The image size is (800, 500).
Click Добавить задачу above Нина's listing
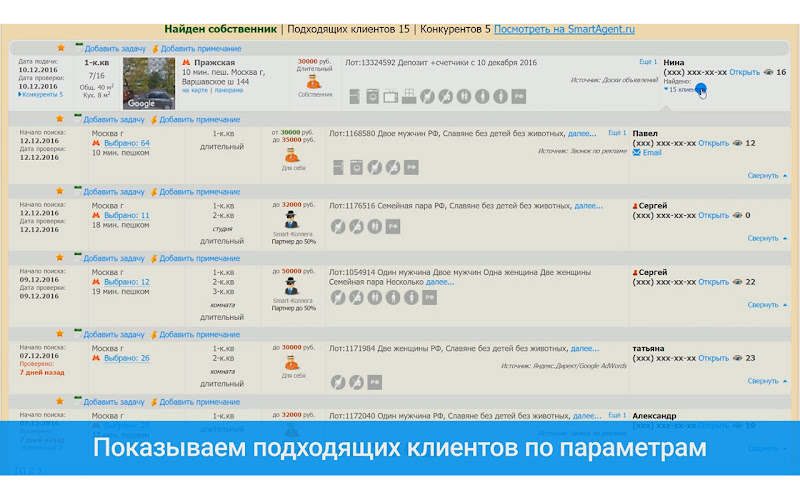[x=115, y=48]
